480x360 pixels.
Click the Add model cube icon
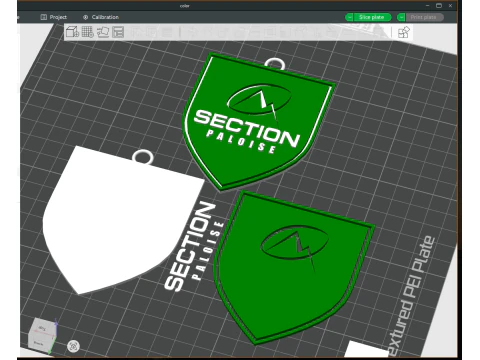point(72,32)
